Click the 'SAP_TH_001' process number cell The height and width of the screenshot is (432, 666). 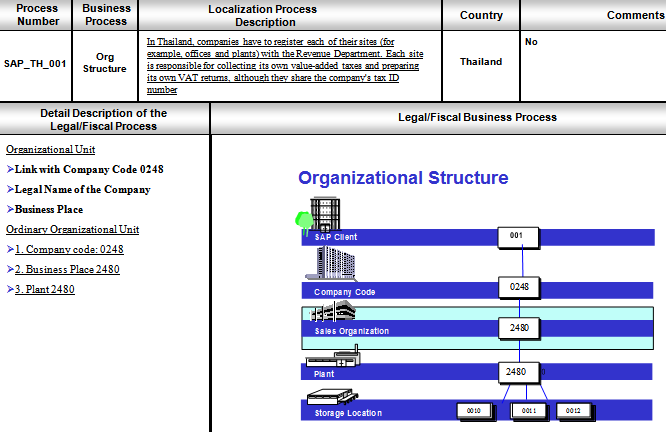35,64
